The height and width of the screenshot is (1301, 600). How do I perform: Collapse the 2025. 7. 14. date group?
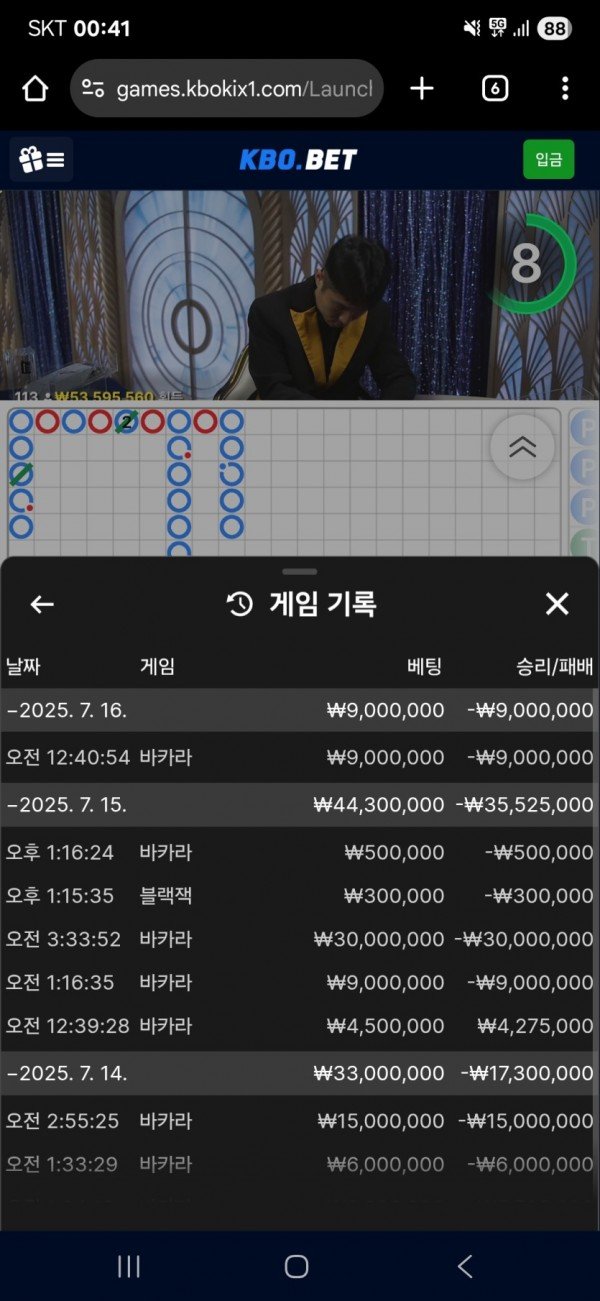click(300, 1073)
